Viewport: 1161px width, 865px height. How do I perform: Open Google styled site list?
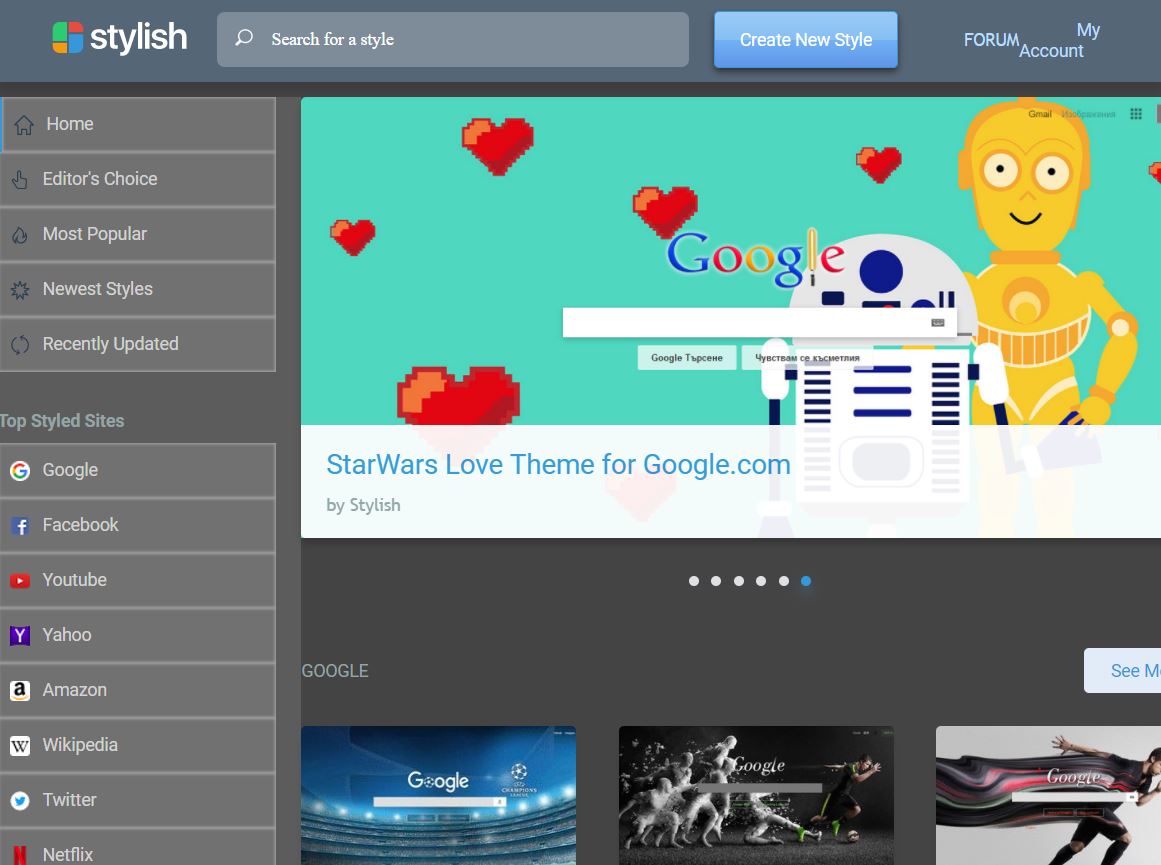point(138,470)
